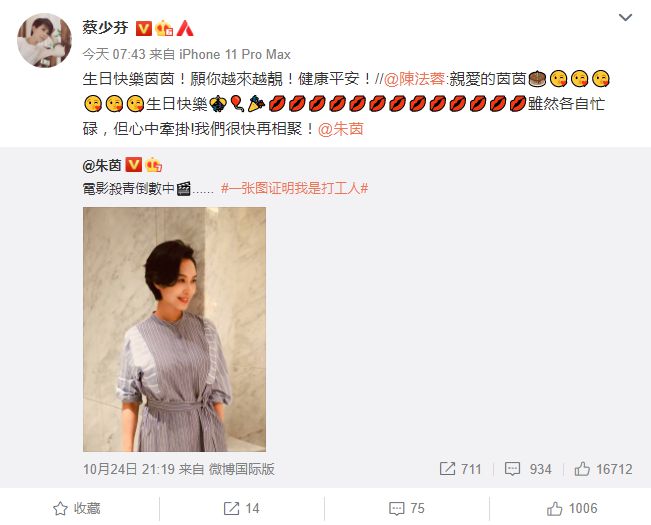Image resolution: width=651 pixels, height=525 pixels.
Task: Enlarge the photo of woman in striped dress
Action: click(174, 330)
